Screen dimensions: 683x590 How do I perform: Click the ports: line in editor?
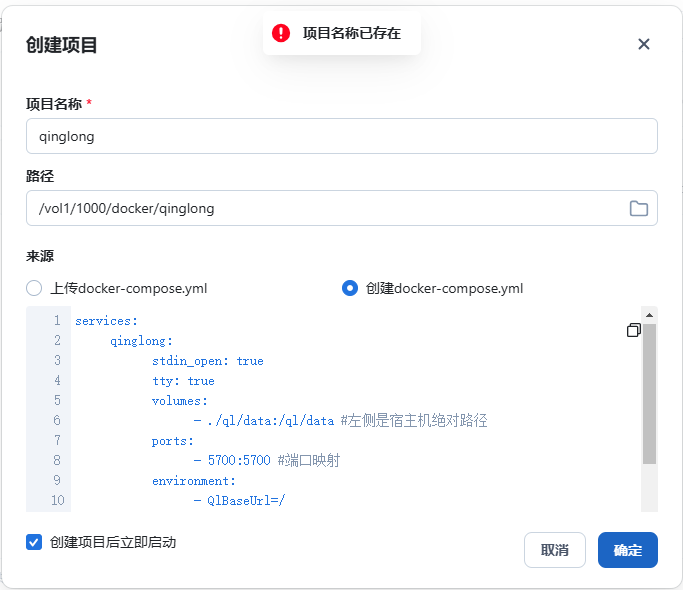[172, 441]
